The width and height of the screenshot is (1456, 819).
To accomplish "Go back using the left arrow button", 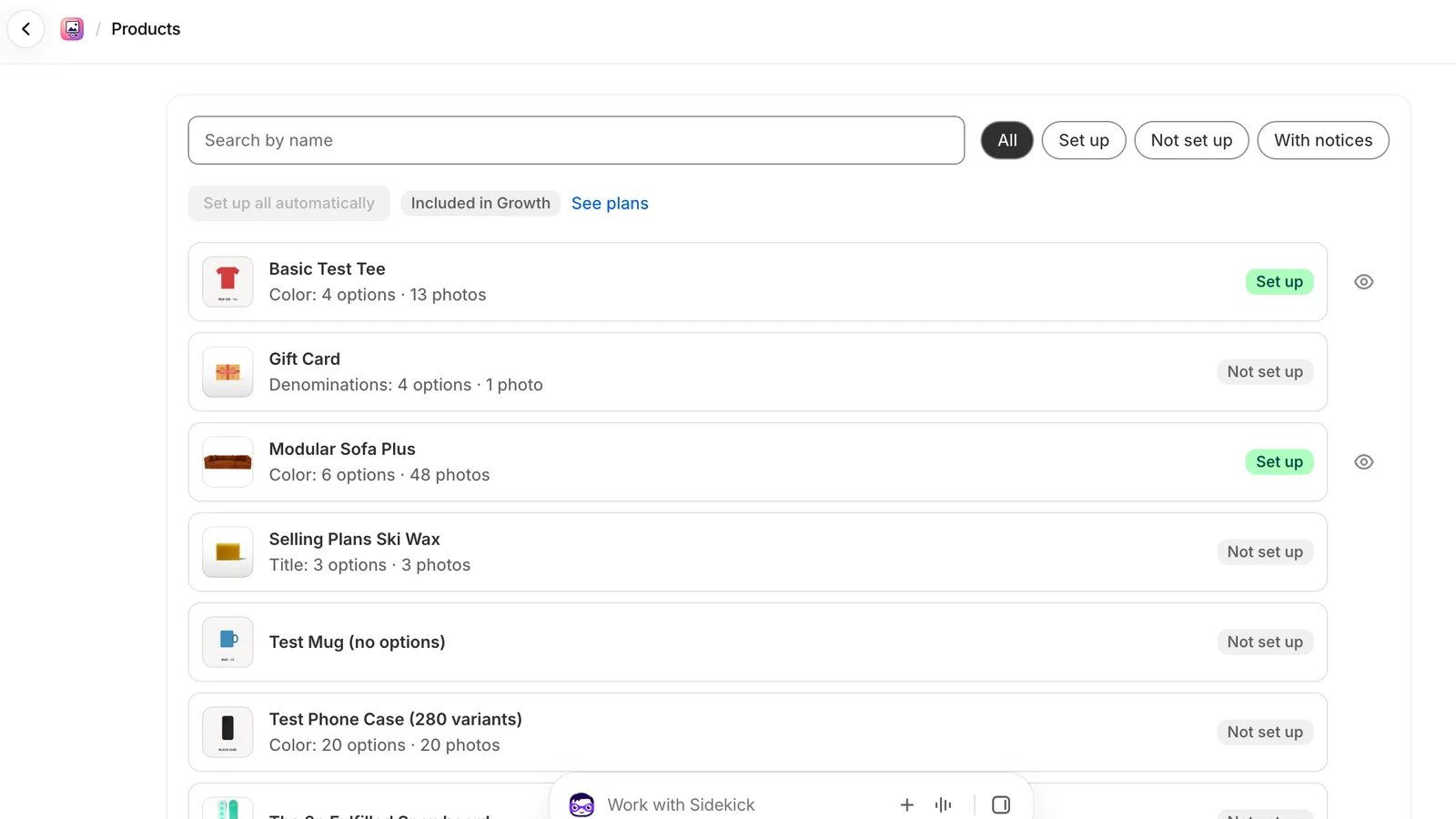I will point(26,29).
